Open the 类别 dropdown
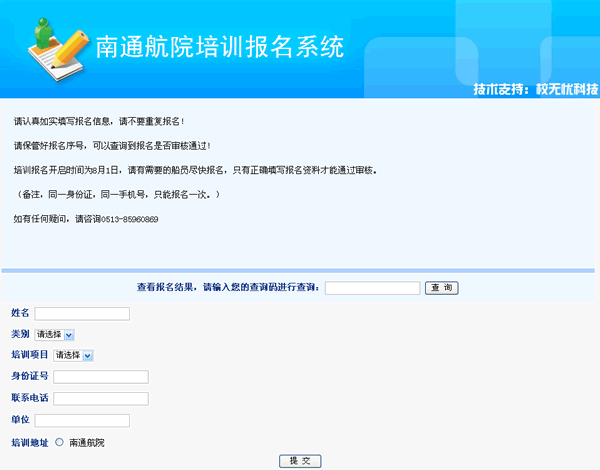The width and height of the screenshot is (600, 470). 54,335
